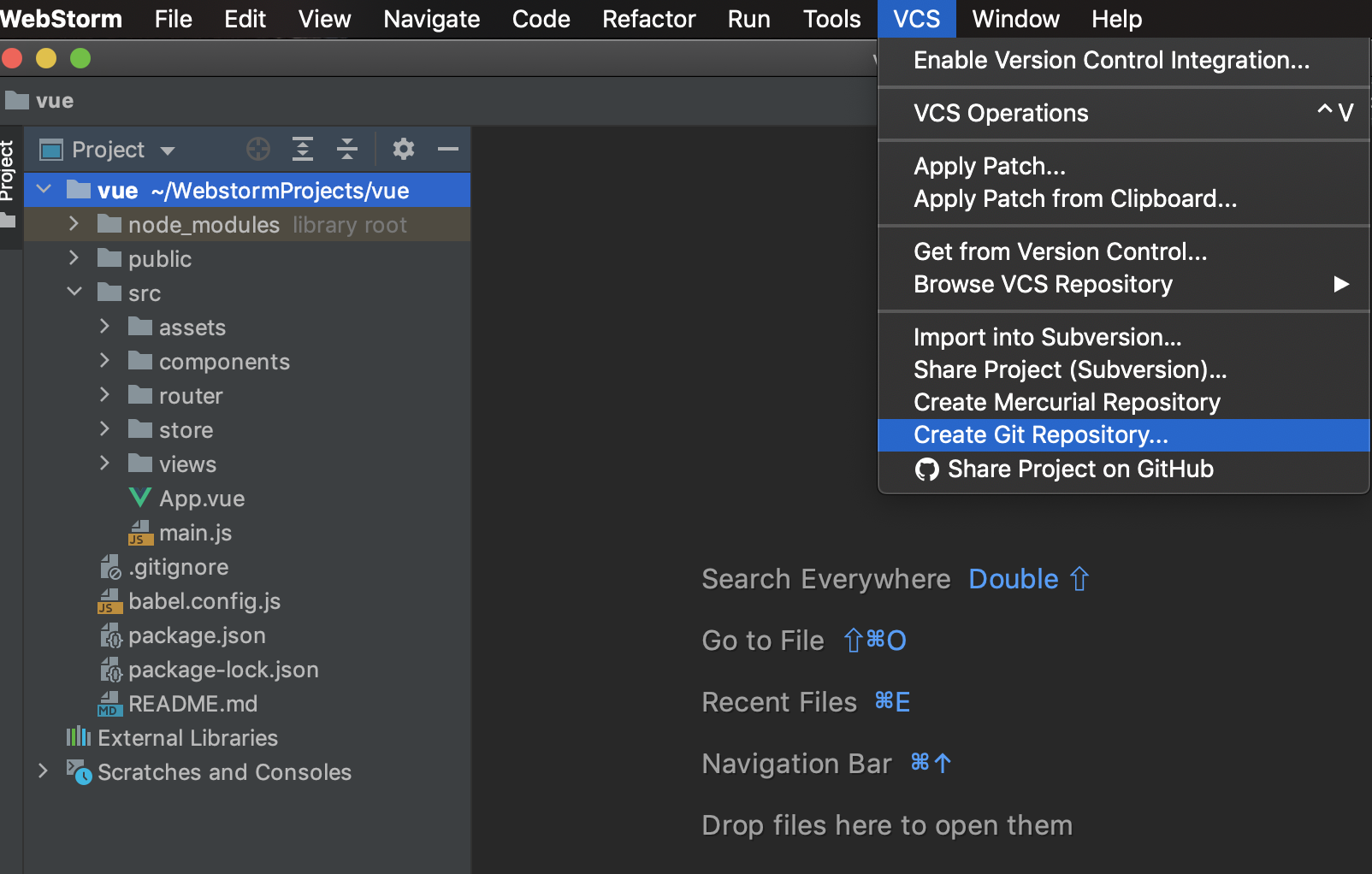1372x874 pixels.
Task: Click the Expand All icon in Project toolbar
Action: coord(303,150)
